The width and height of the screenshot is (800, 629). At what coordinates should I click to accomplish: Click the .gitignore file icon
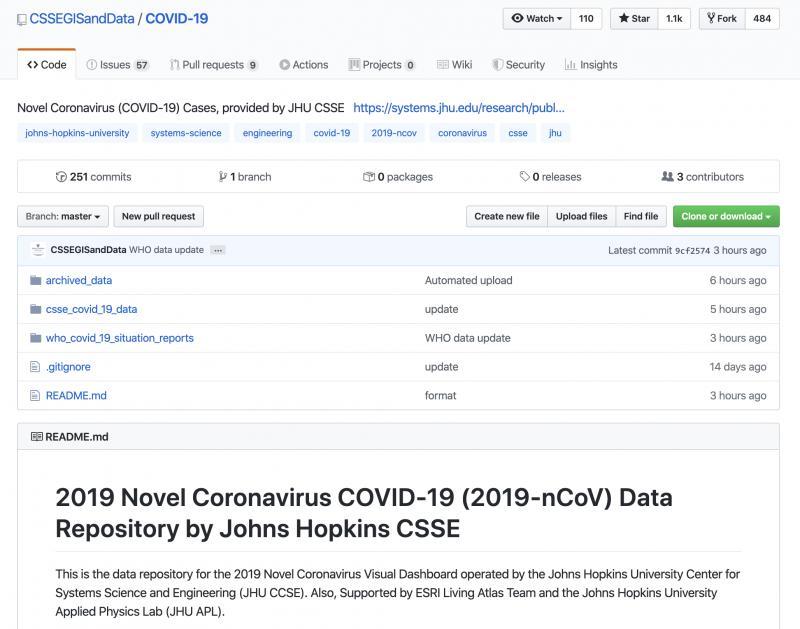tap(35, 367)
